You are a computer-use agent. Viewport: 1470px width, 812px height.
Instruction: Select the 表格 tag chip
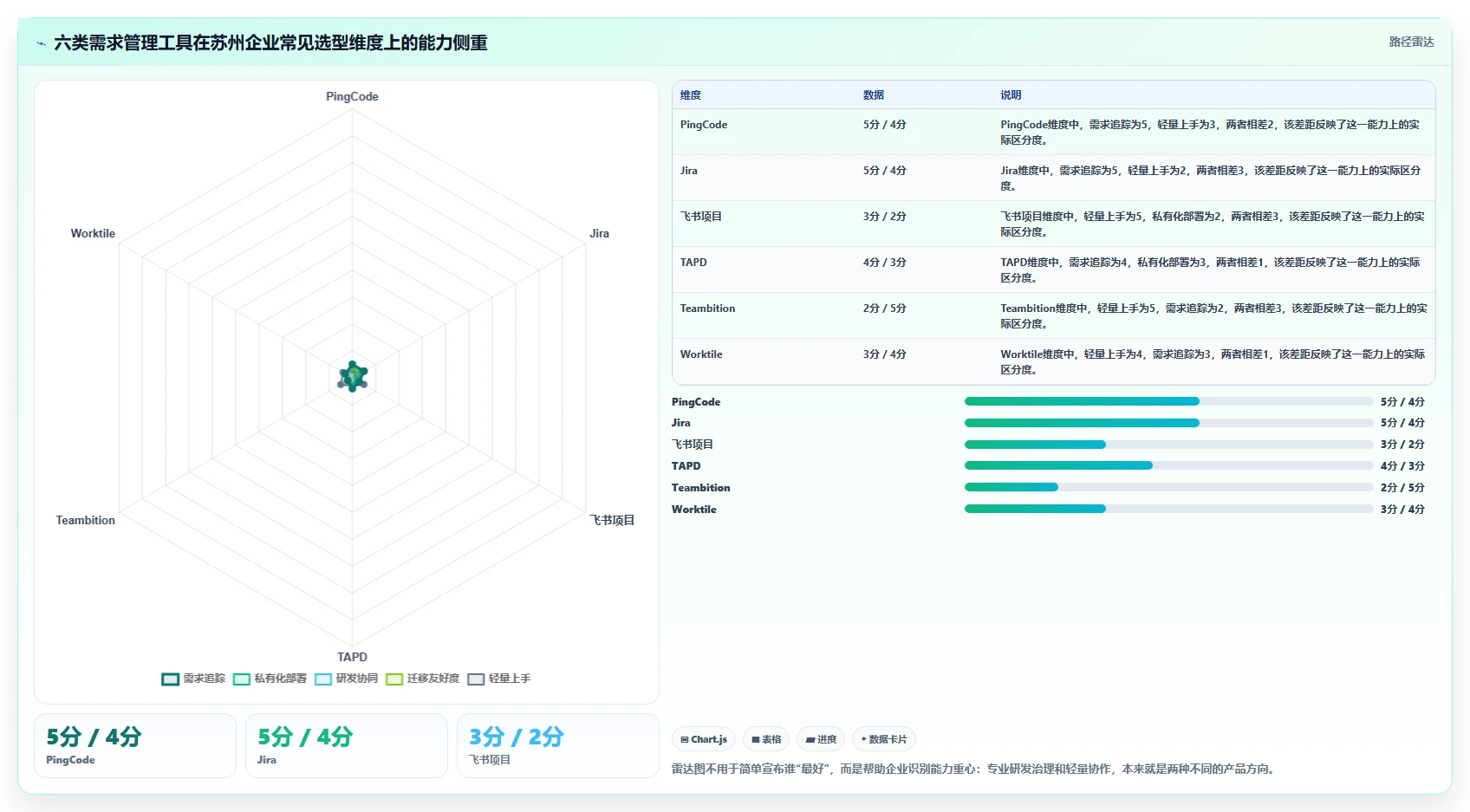(766, 739)
